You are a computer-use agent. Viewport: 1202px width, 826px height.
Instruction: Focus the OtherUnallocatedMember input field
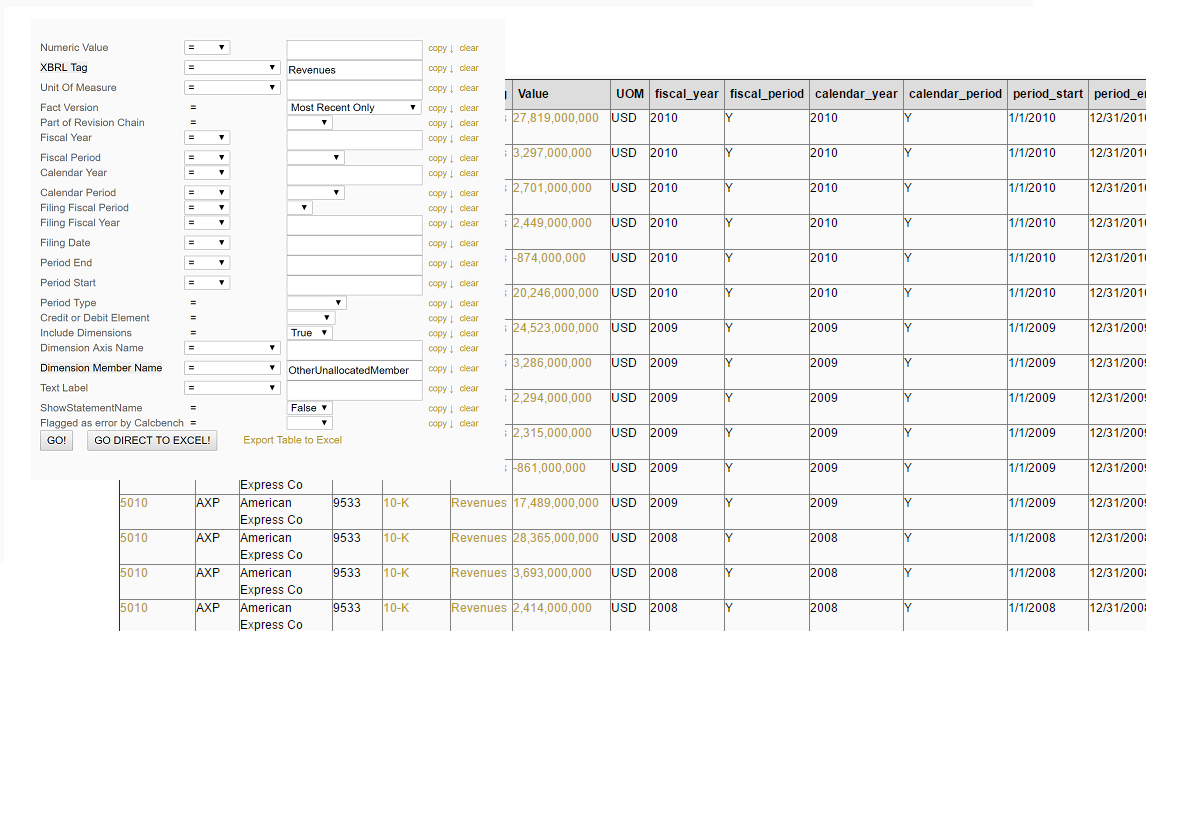[354, 370]
